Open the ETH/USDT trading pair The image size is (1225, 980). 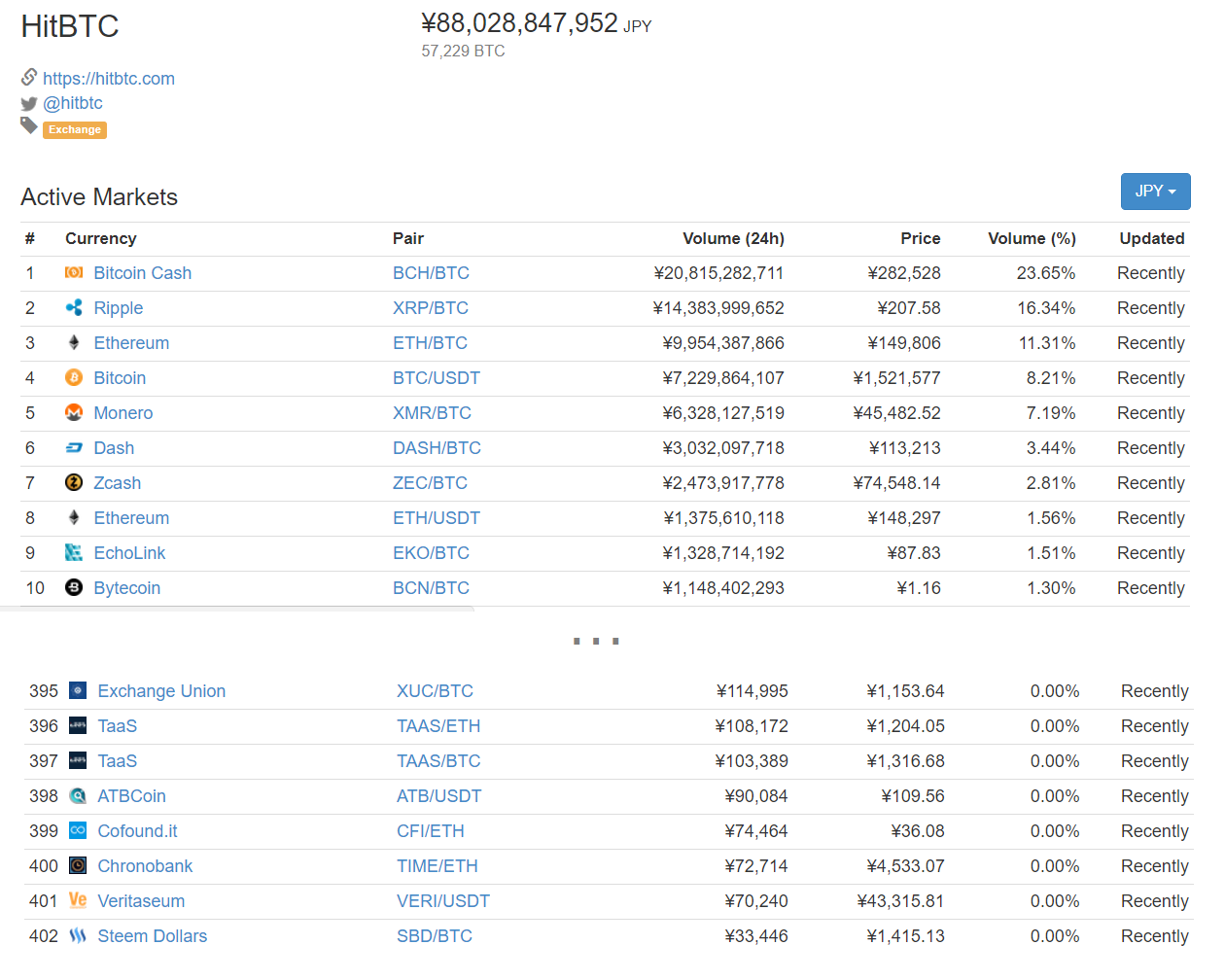click(437, 518)
